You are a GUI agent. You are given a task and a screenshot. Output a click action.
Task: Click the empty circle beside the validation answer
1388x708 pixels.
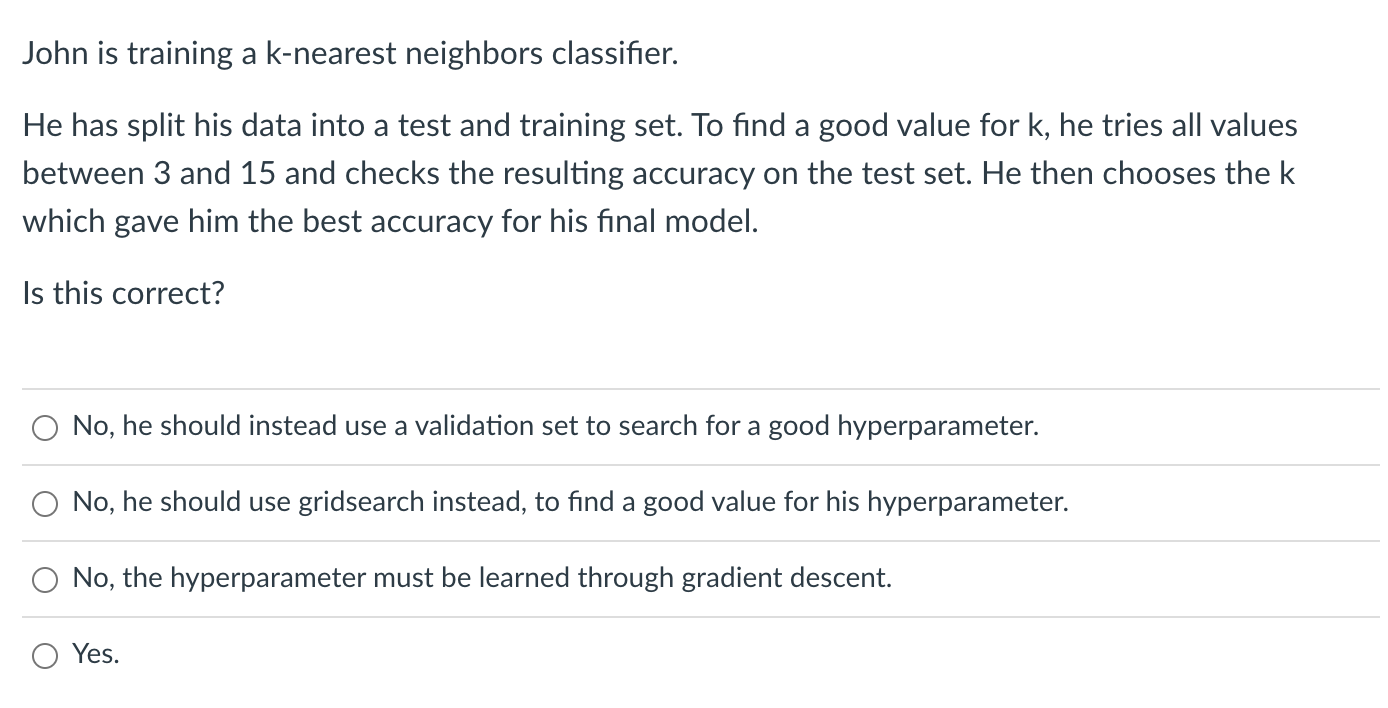(44, 427)
